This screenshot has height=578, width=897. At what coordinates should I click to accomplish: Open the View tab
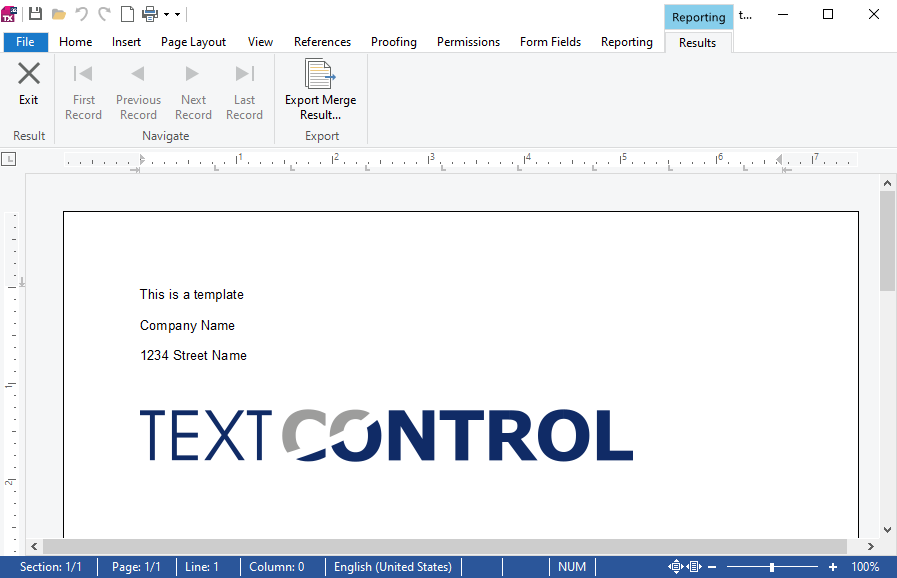point(260,42)
